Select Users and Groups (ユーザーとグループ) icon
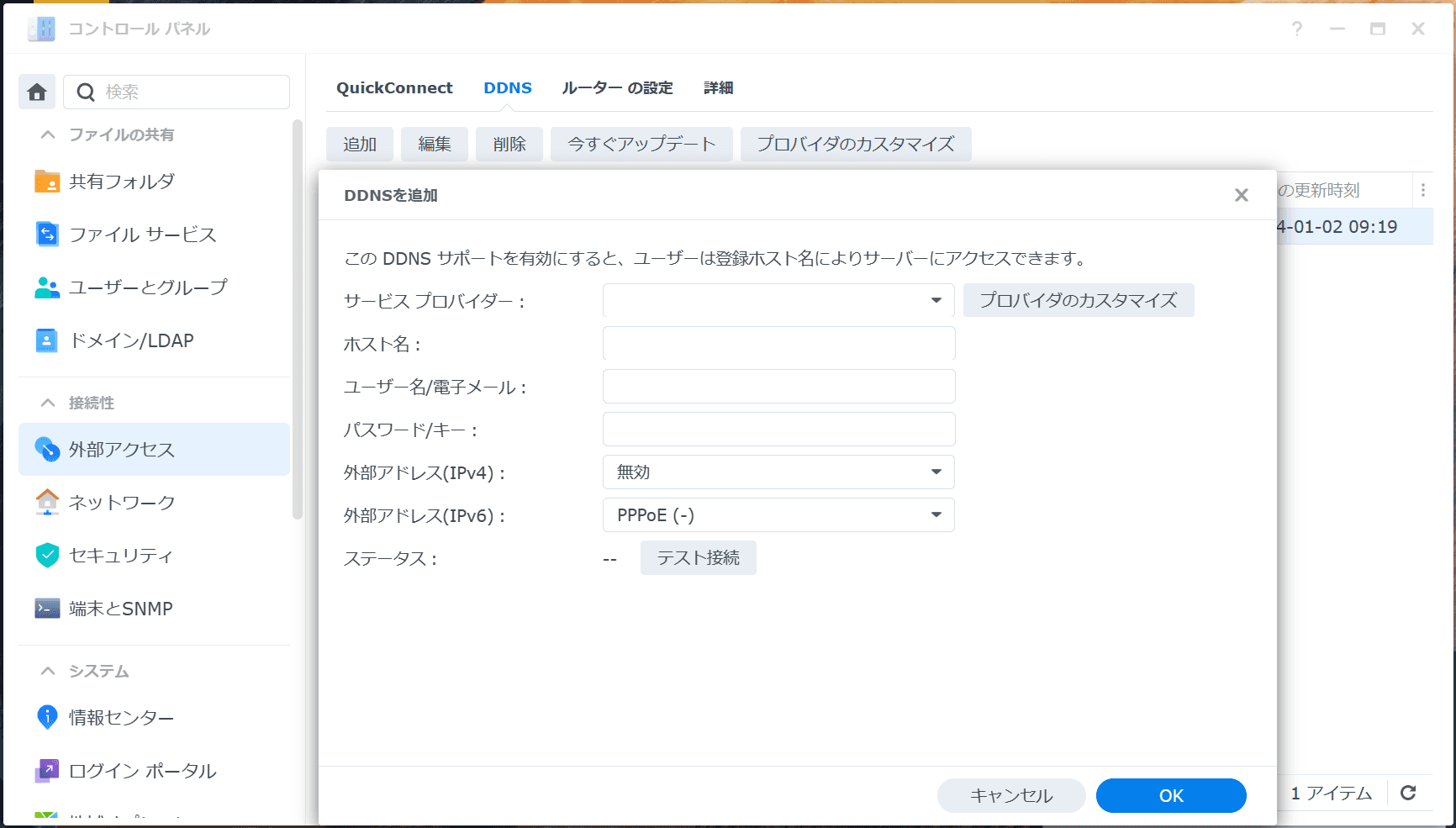Screen dimensions: 1456x828 tap(47, 287)
